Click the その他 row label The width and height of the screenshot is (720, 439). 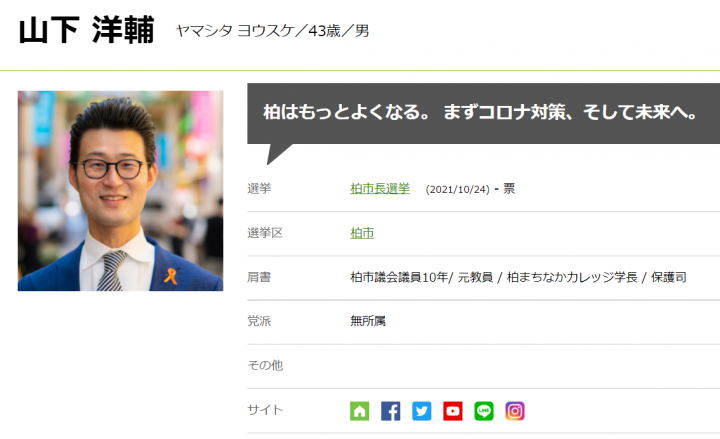click(265, 366)
